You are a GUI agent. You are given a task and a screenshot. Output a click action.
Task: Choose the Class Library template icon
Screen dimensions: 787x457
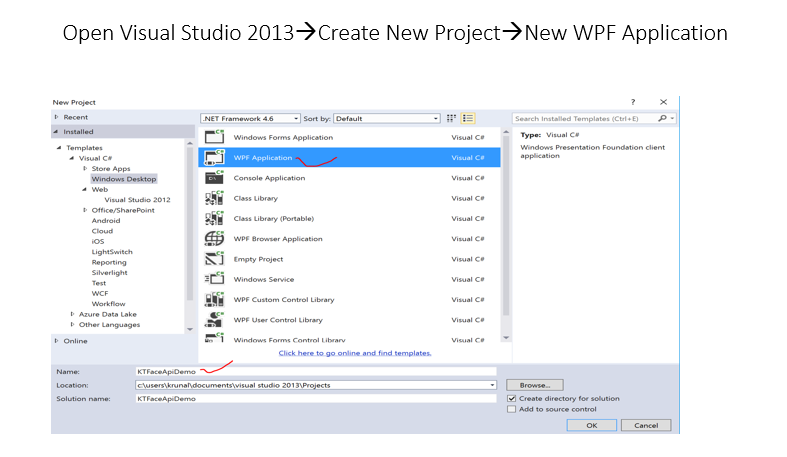coord(214,198)
